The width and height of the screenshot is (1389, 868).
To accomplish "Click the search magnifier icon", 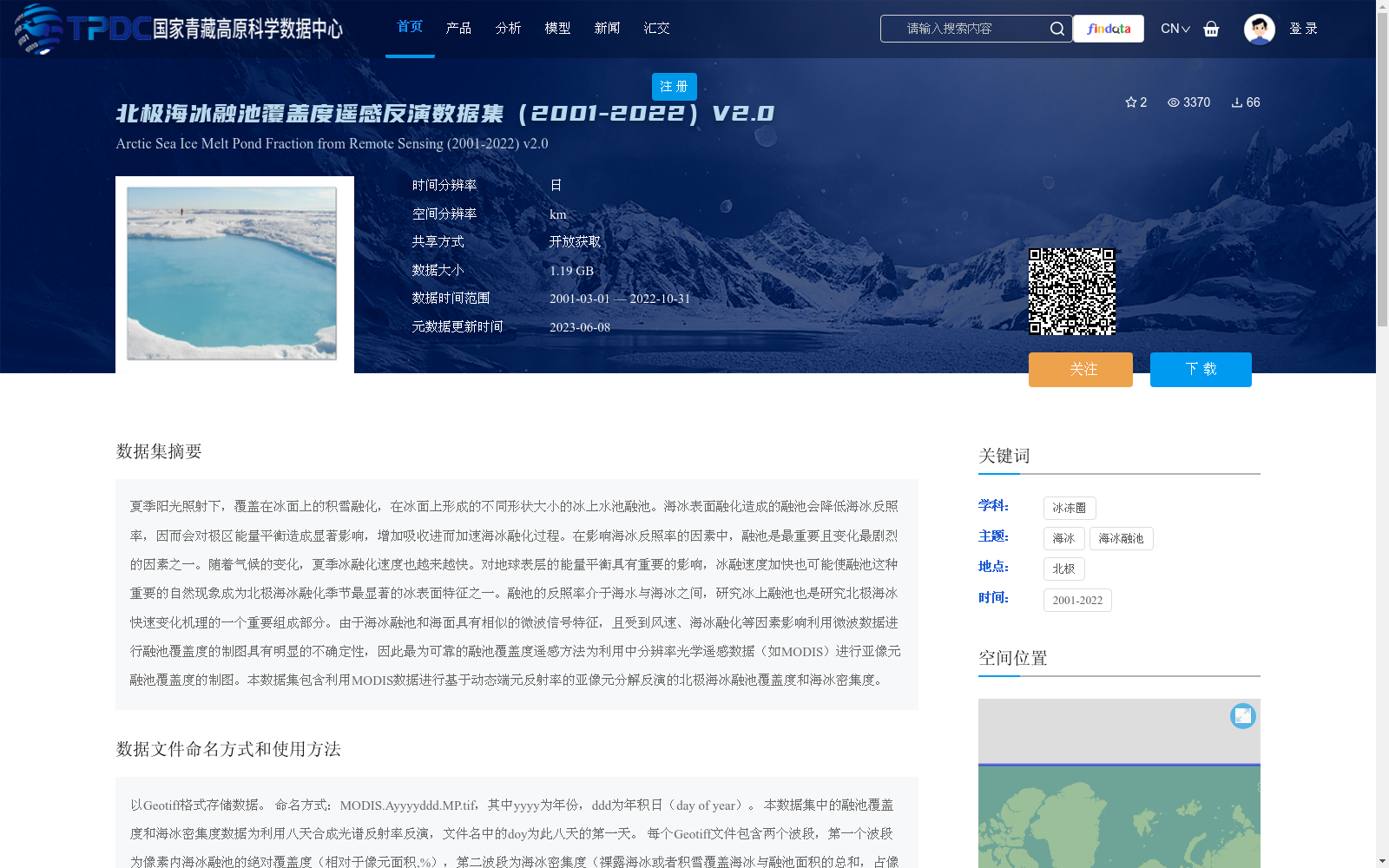I will (1057, 29).
